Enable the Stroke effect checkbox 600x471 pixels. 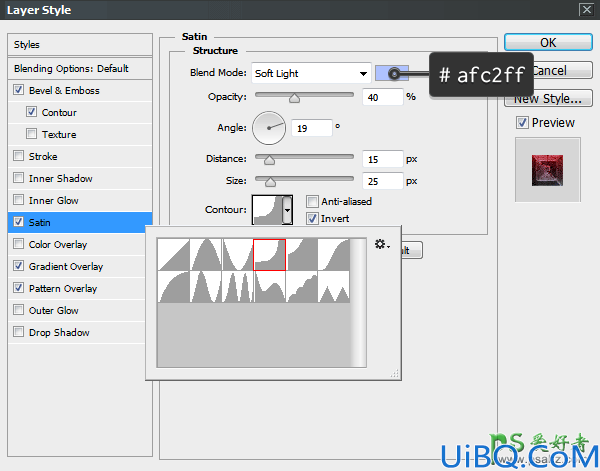click(x=18, y=156)
